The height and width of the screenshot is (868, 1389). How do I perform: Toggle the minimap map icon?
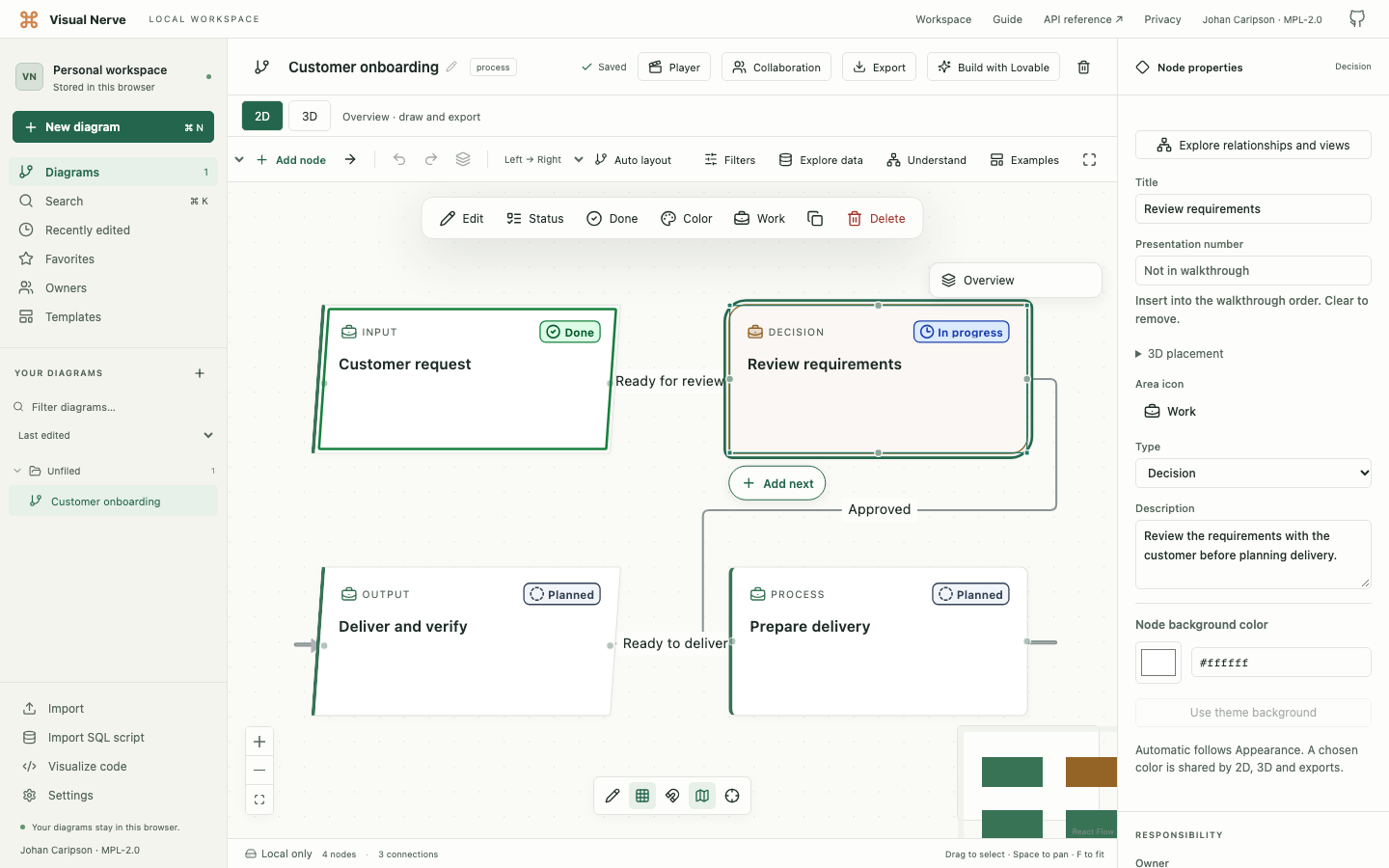[702, 796]
